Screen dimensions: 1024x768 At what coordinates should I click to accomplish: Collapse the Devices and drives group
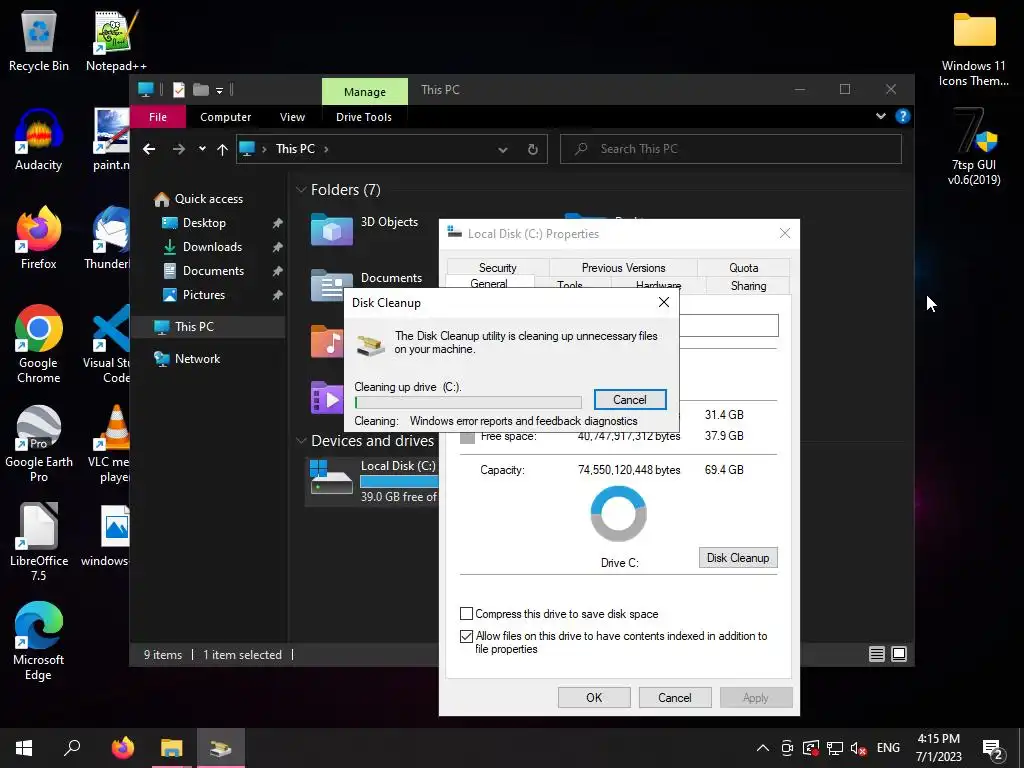coord(301,441)
